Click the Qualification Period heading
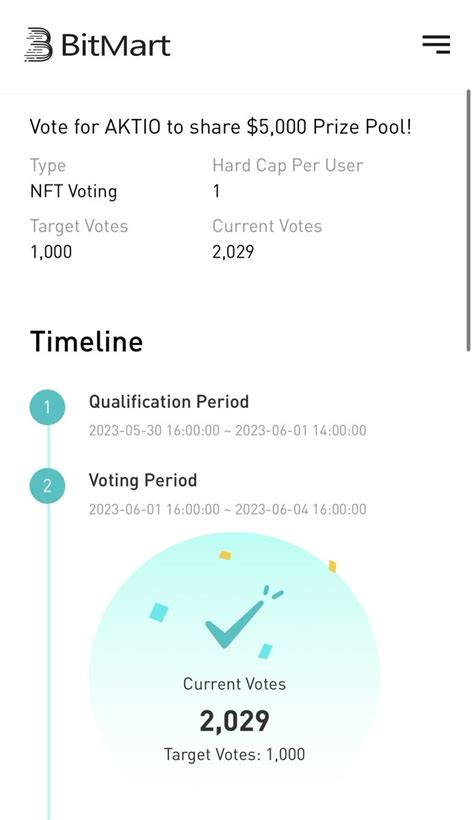 168,402
